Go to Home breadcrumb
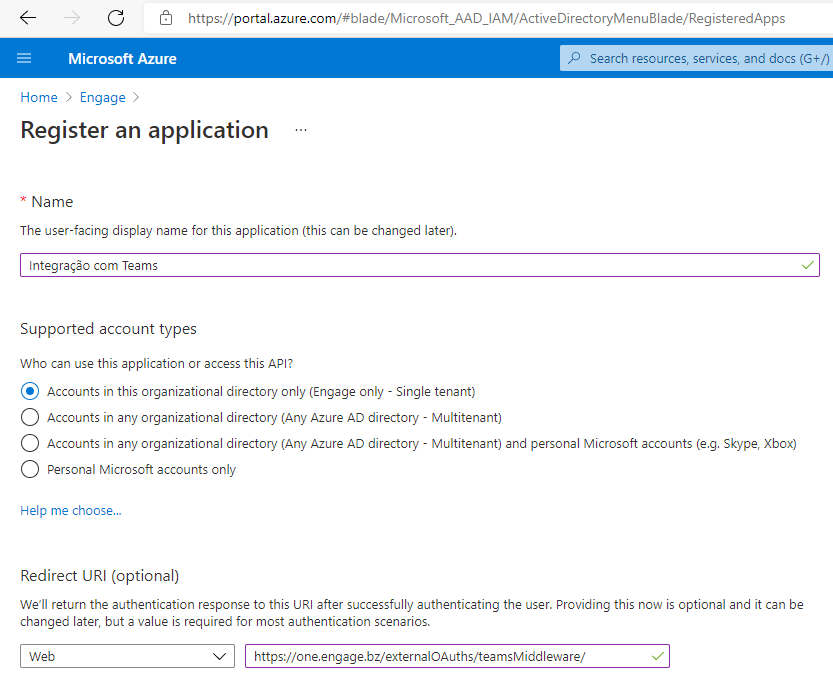 click(39, 97)
